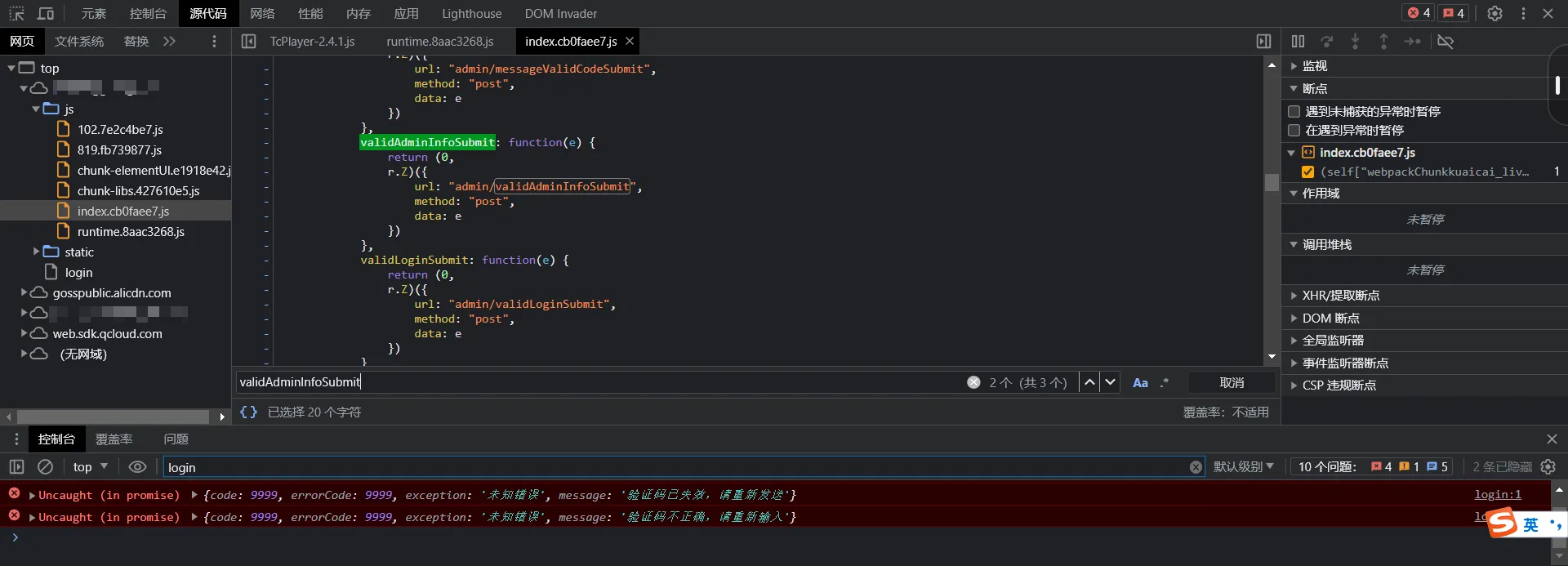Pretty print the code with braces icon
The image size is (1568, 566).
248,412
